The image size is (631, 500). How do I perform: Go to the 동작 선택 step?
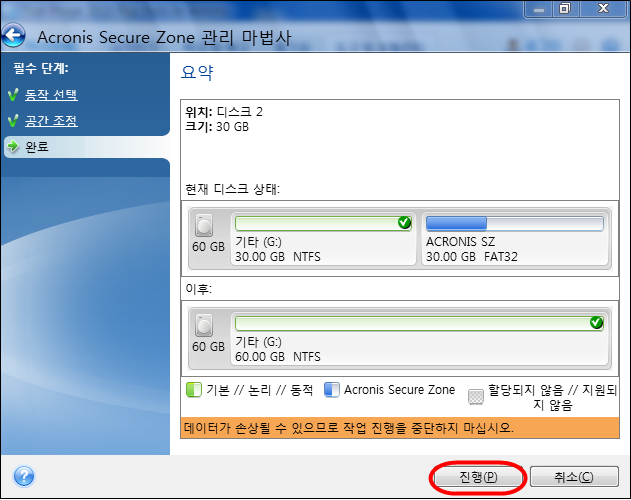point(51,95)
